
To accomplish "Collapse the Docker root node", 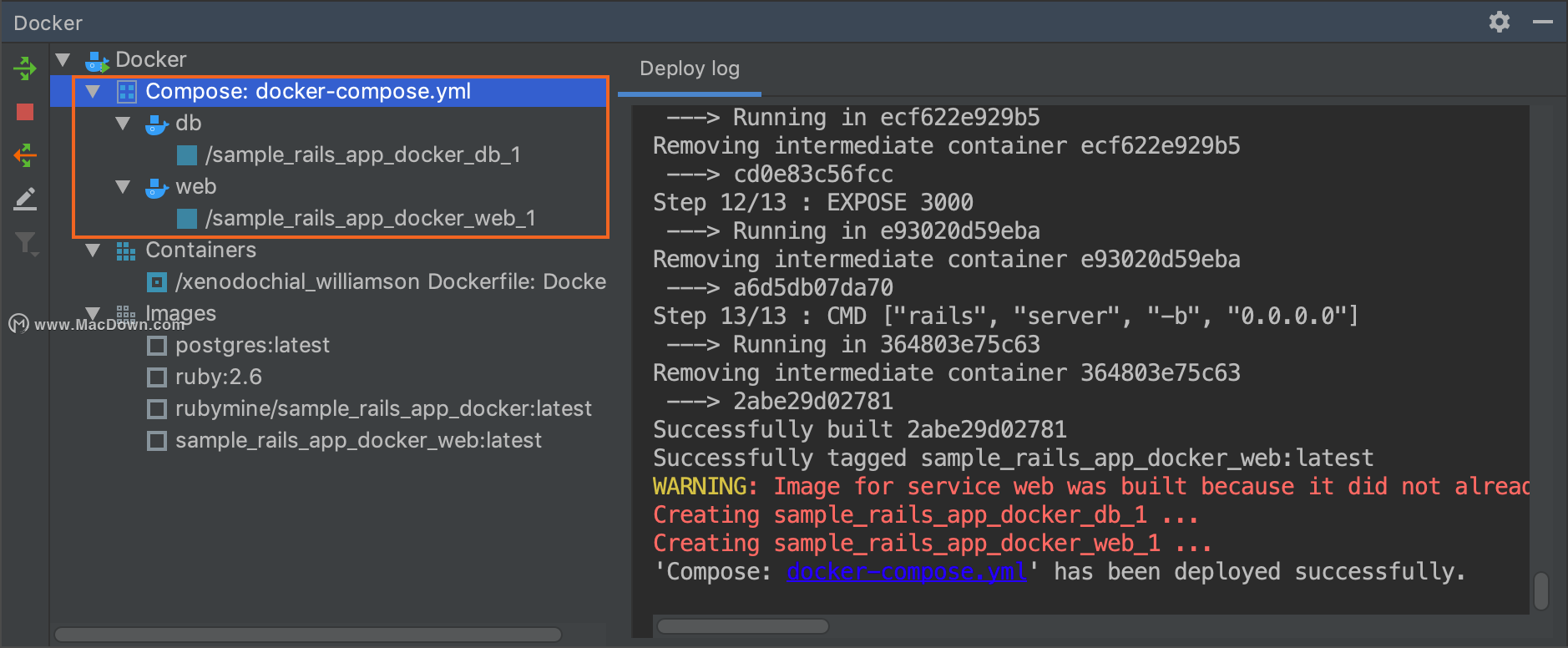I will pyautogui.click(x=63, y=60).
